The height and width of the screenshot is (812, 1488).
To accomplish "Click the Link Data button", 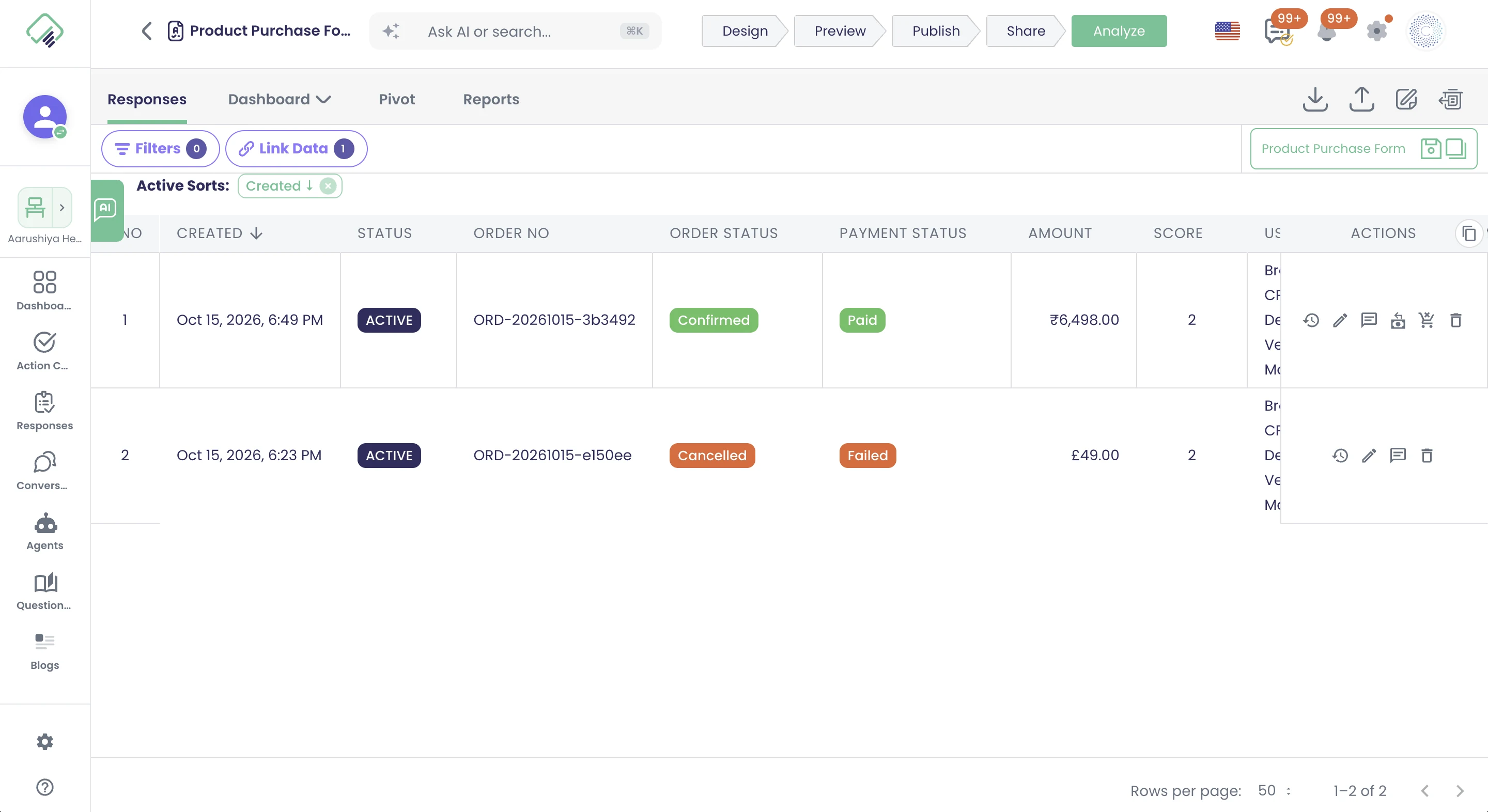I will click(x=297, y=148).
